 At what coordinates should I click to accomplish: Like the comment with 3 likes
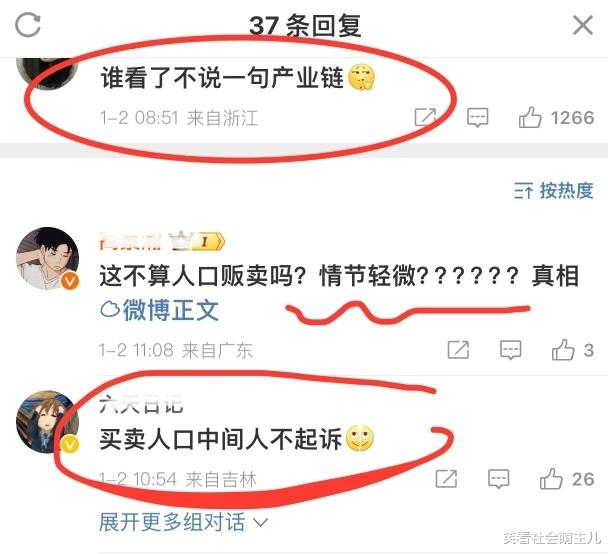563,349
